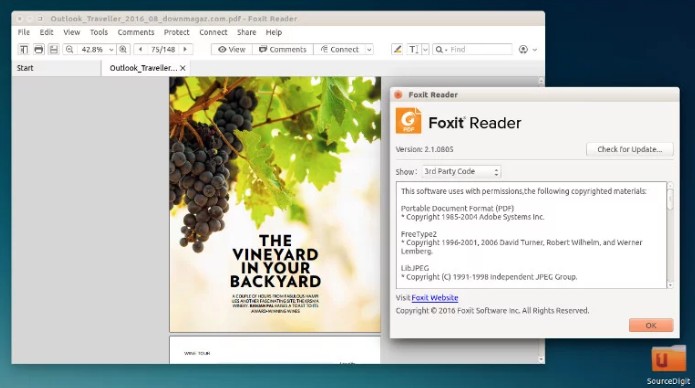
Task: Click the 'FreeType2' entry text
Action: click(x=419, y=234)
